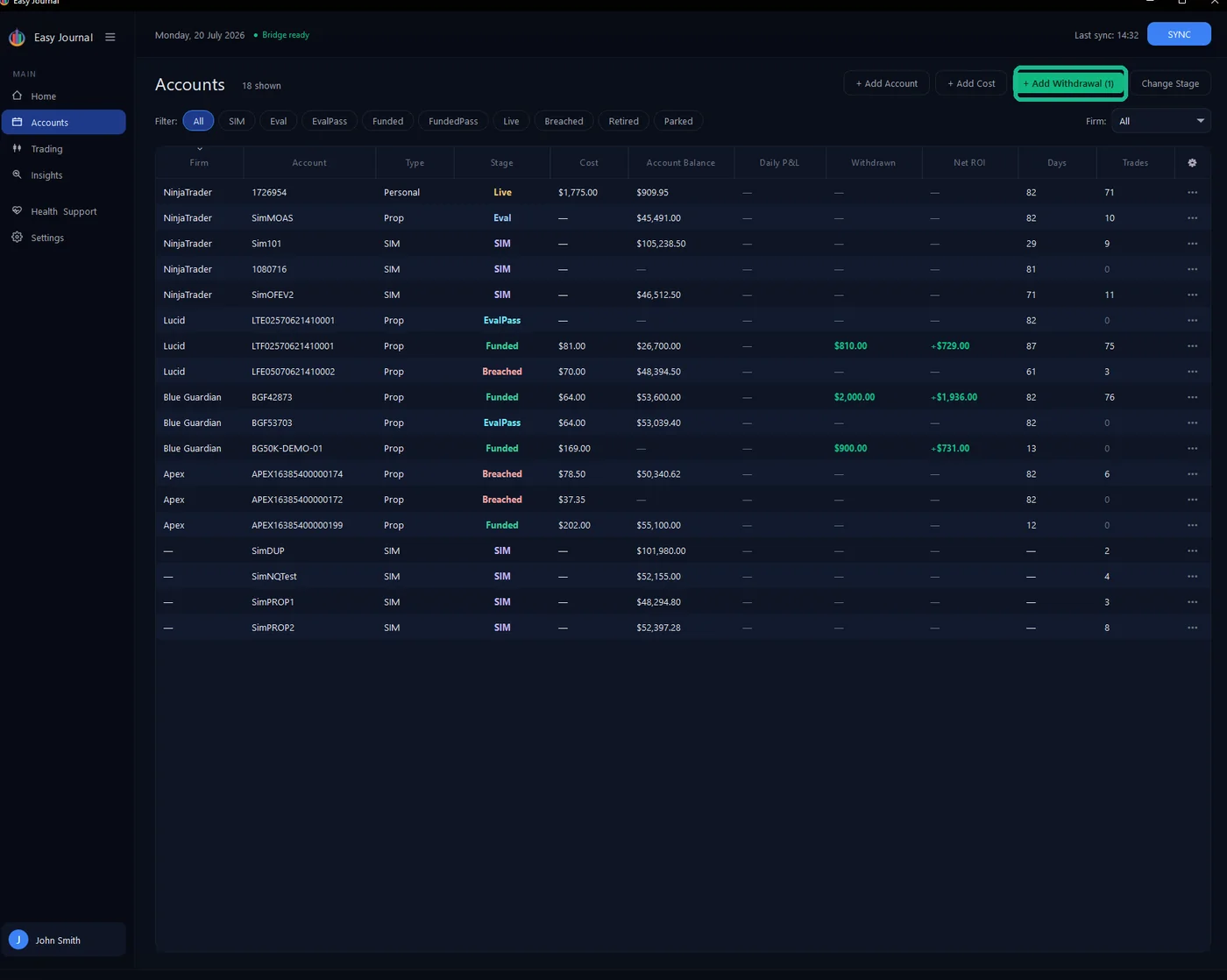
Task: Open the Firm filter dropdown
Action: [x=1161, y=121]
